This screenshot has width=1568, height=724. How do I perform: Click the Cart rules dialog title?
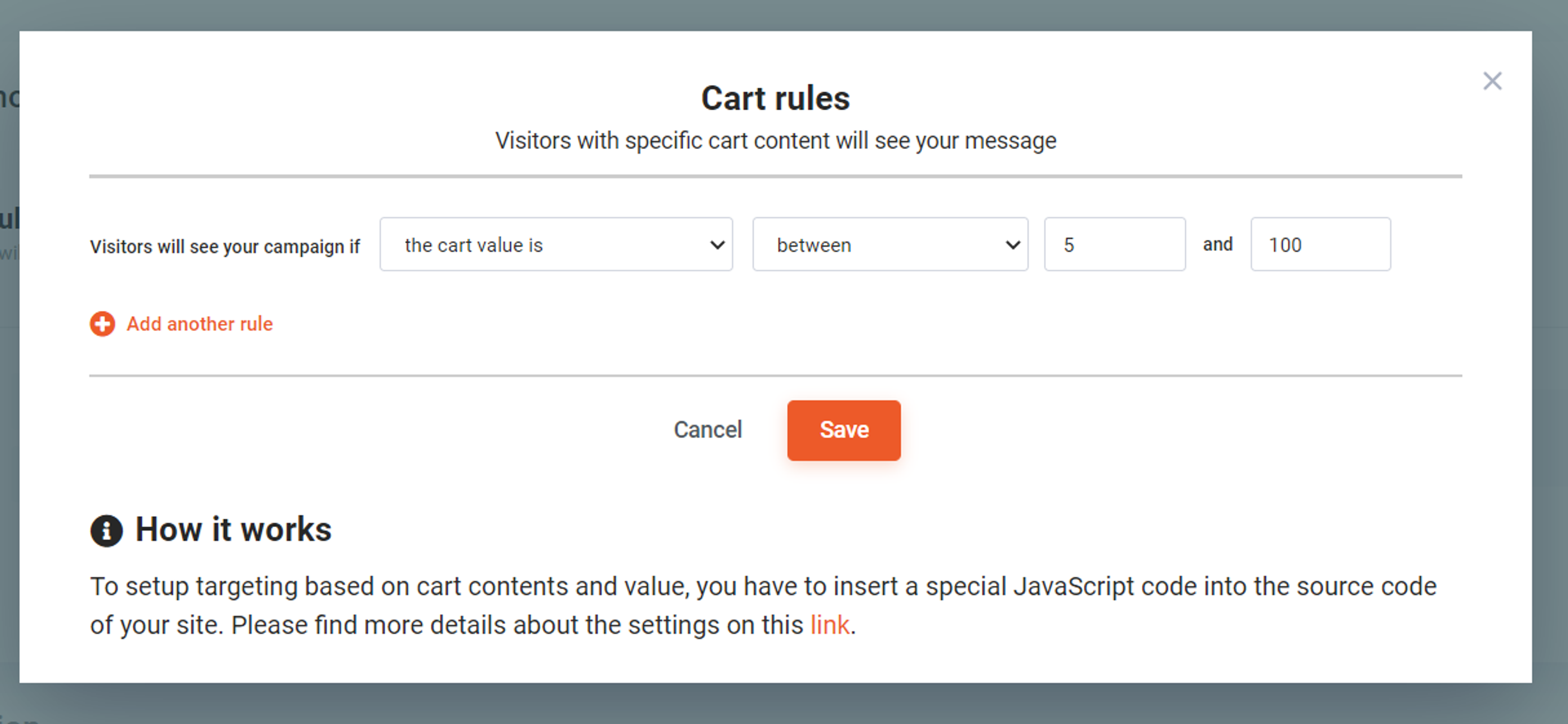[x=775, y=98]
